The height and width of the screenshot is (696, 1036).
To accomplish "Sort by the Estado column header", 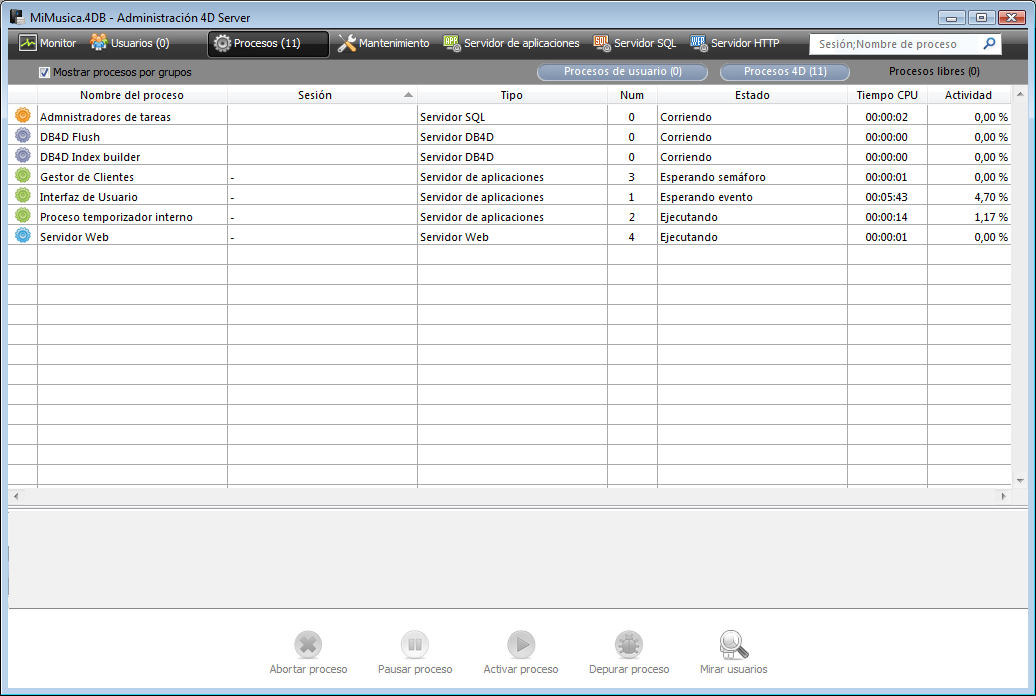I will click(x=753, y=95).
